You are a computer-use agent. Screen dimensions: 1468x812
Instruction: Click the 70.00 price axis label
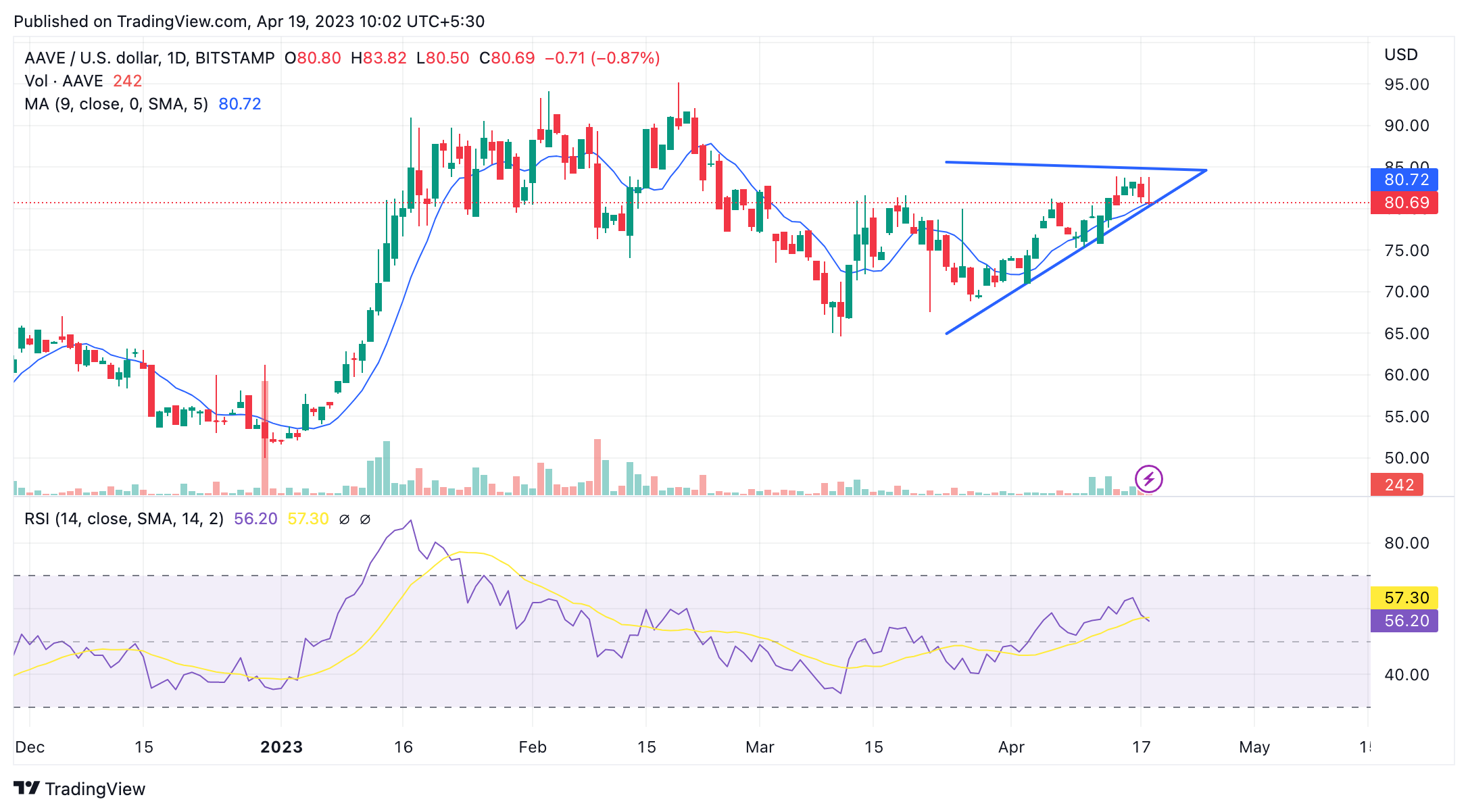pyautogui.click(x=1406, y=292)
